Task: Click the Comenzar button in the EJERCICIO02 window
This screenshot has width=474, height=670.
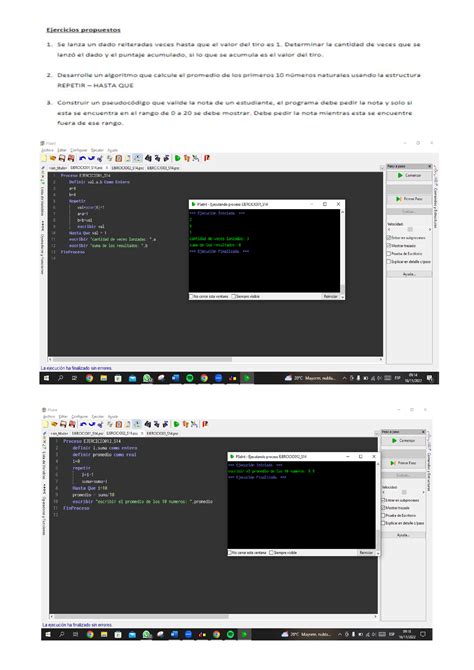Action: point(403,441)
